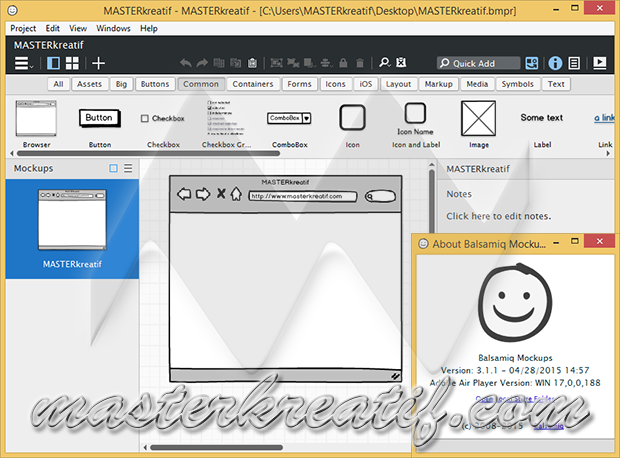Toggle the navigator panel view icon
This screenshot has height=458, width=620.
pyautogui.click(x=53, y=63)
